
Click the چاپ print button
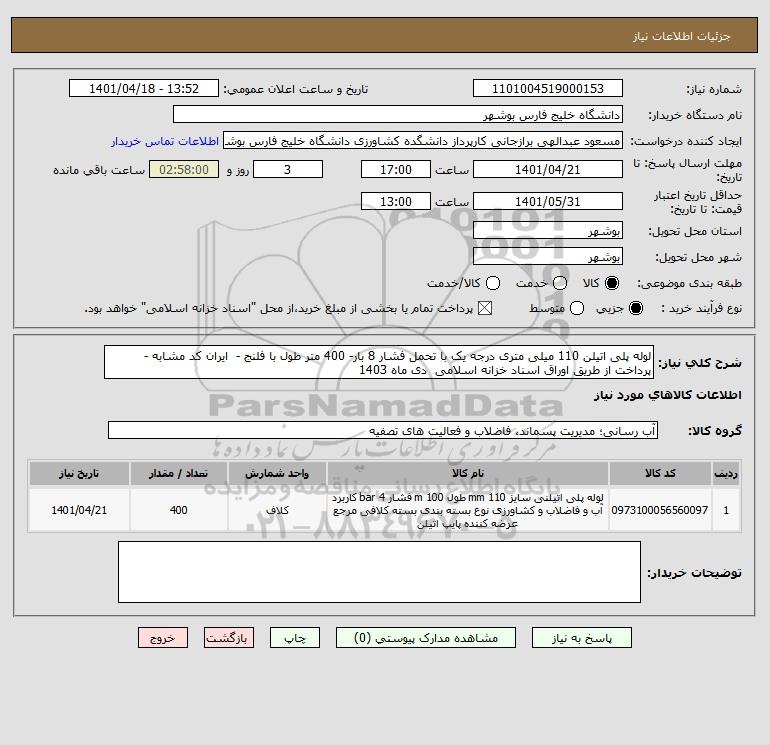coord(295,638)
